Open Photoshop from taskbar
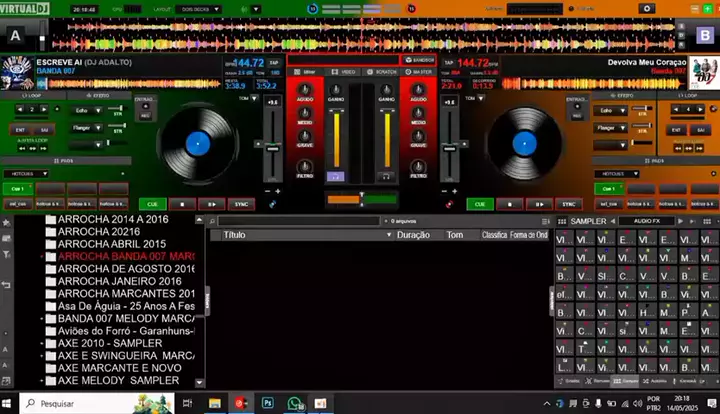Screen dimensions: 720x414 click(x=268, y=403)
